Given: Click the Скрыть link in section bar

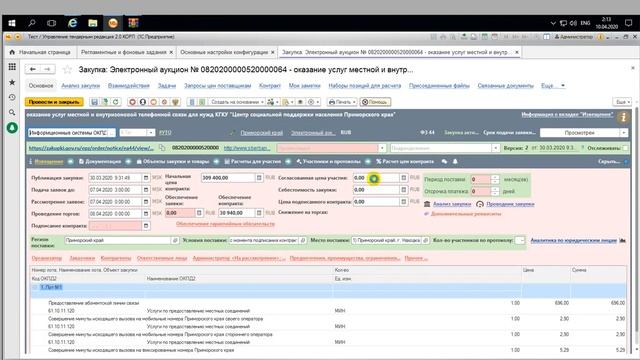Looking at the screenshot, I should pyautogui.click(x=609, y=162).
